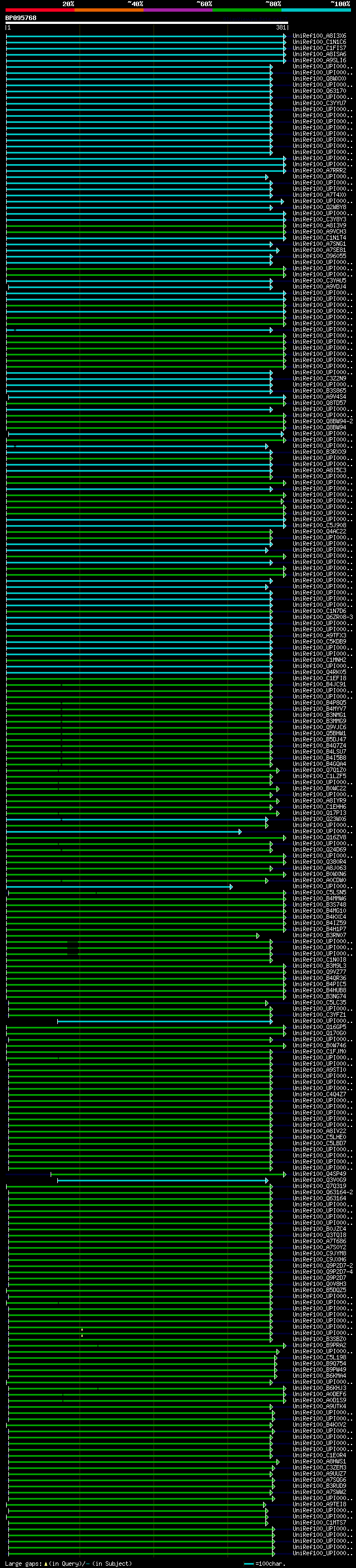Select the UniRef100_C3YYU7 label
The width and height of the screenshot is (356, 1568).
tap(319, 103)
